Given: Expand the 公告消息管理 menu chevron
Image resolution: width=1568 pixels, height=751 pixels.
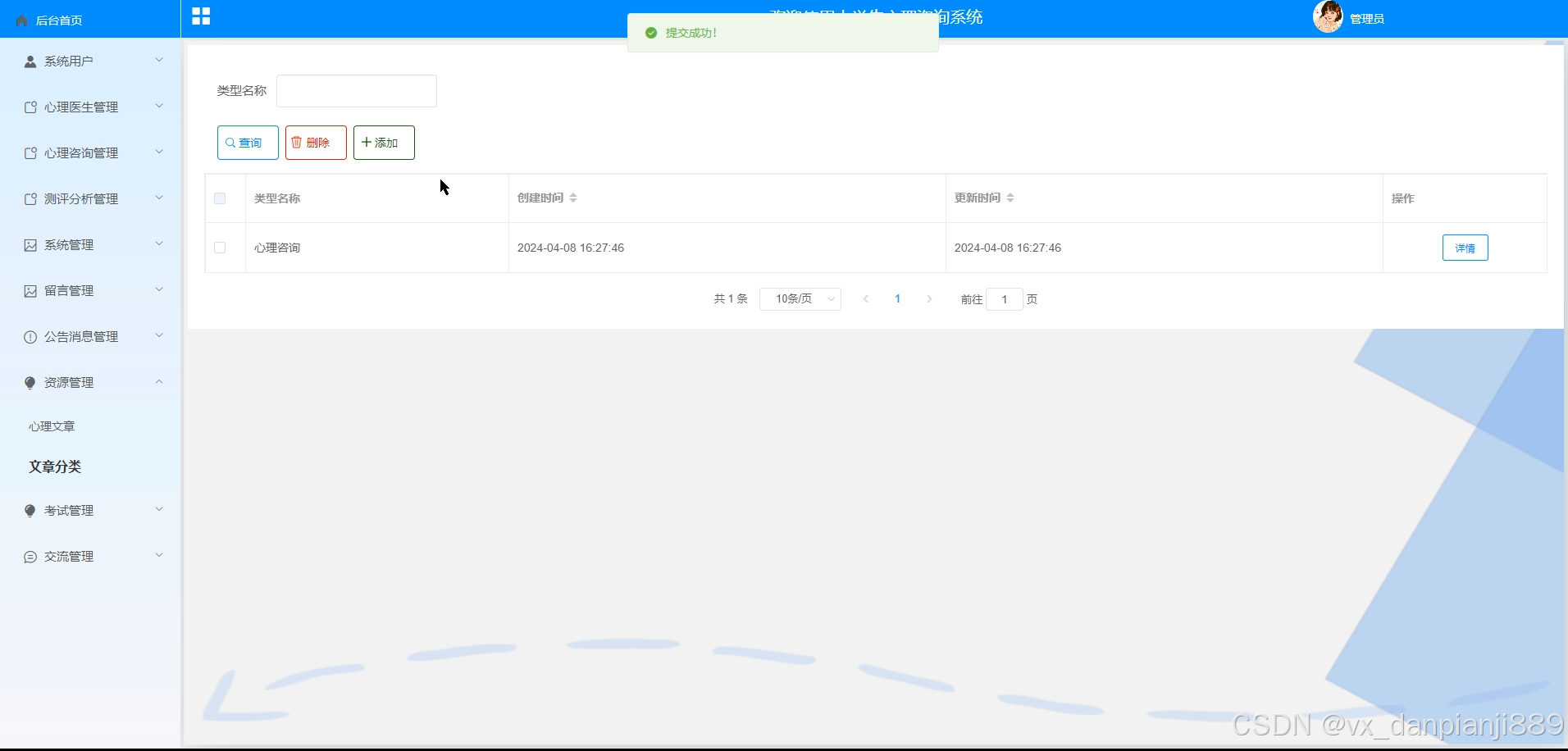Looking at the screenshot, I should tap(159, 336).
